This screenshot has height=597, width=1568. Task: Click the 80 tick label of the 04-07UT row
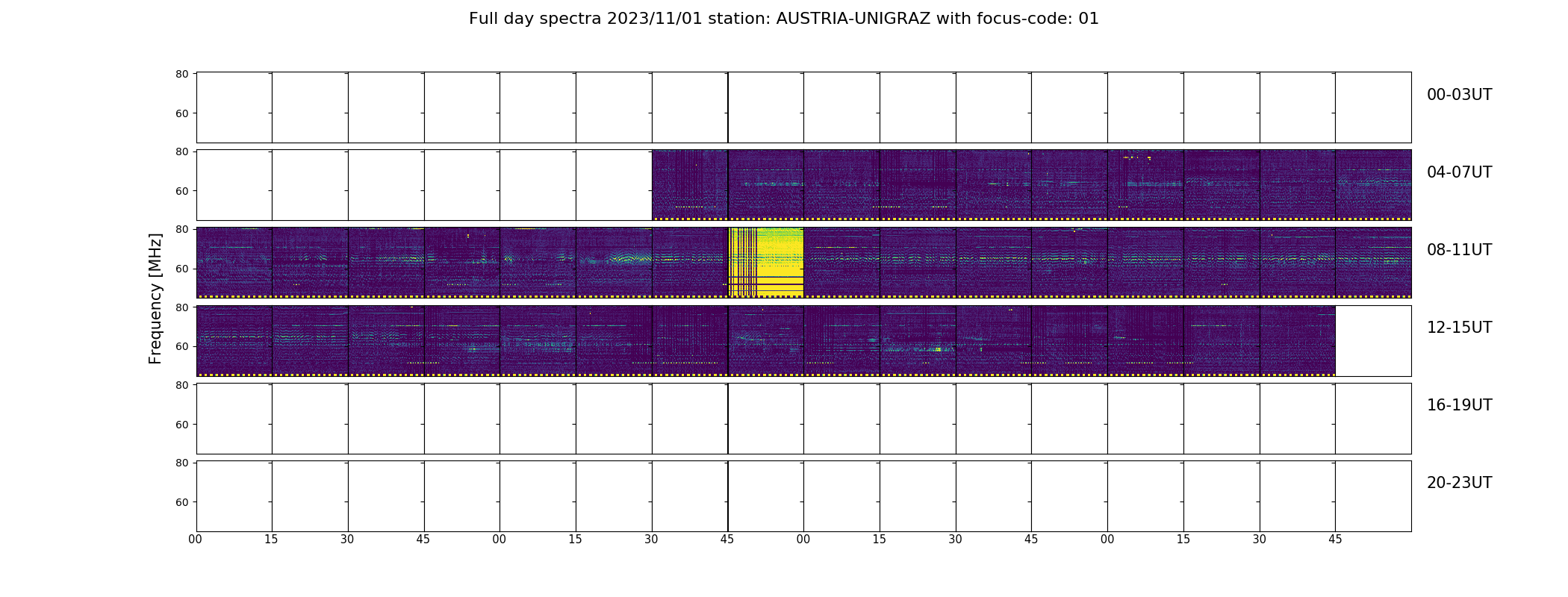pyautogui.click(x=181, y=151)
